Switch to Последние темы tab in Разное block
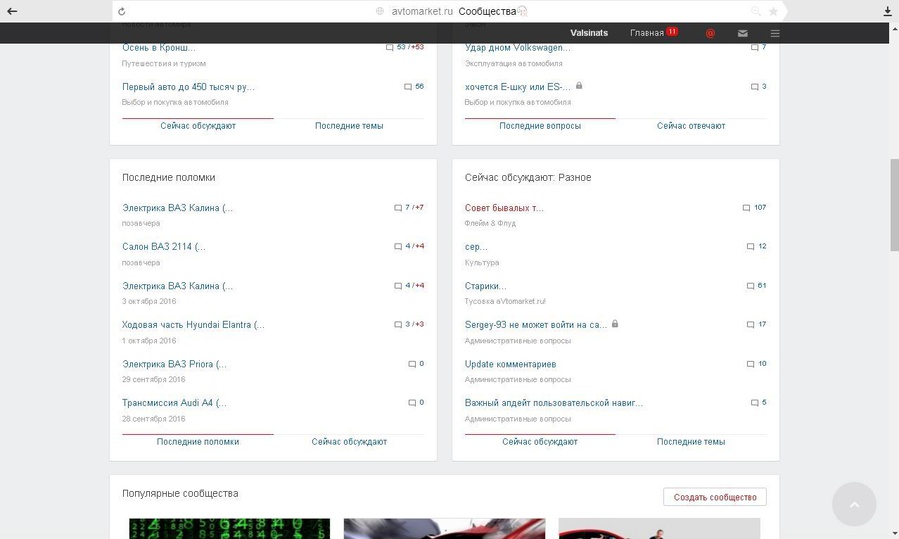 (691, 442)
